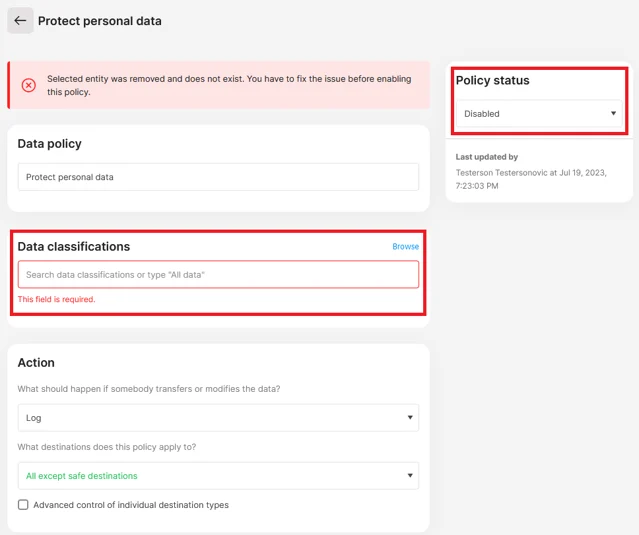Click the red error circle icon
Image resolution: width=639 pixels, height=535 pixels.
point(29,85)
